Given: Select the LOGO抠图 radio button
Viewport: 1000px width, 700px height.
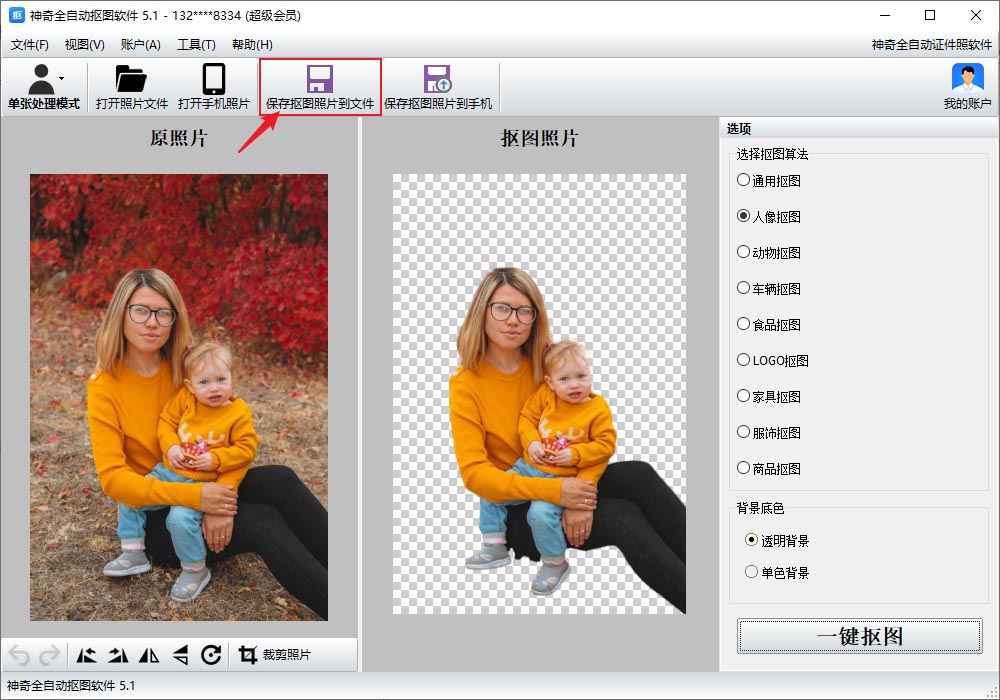Looking at the screenshot, I should [743, 361].
